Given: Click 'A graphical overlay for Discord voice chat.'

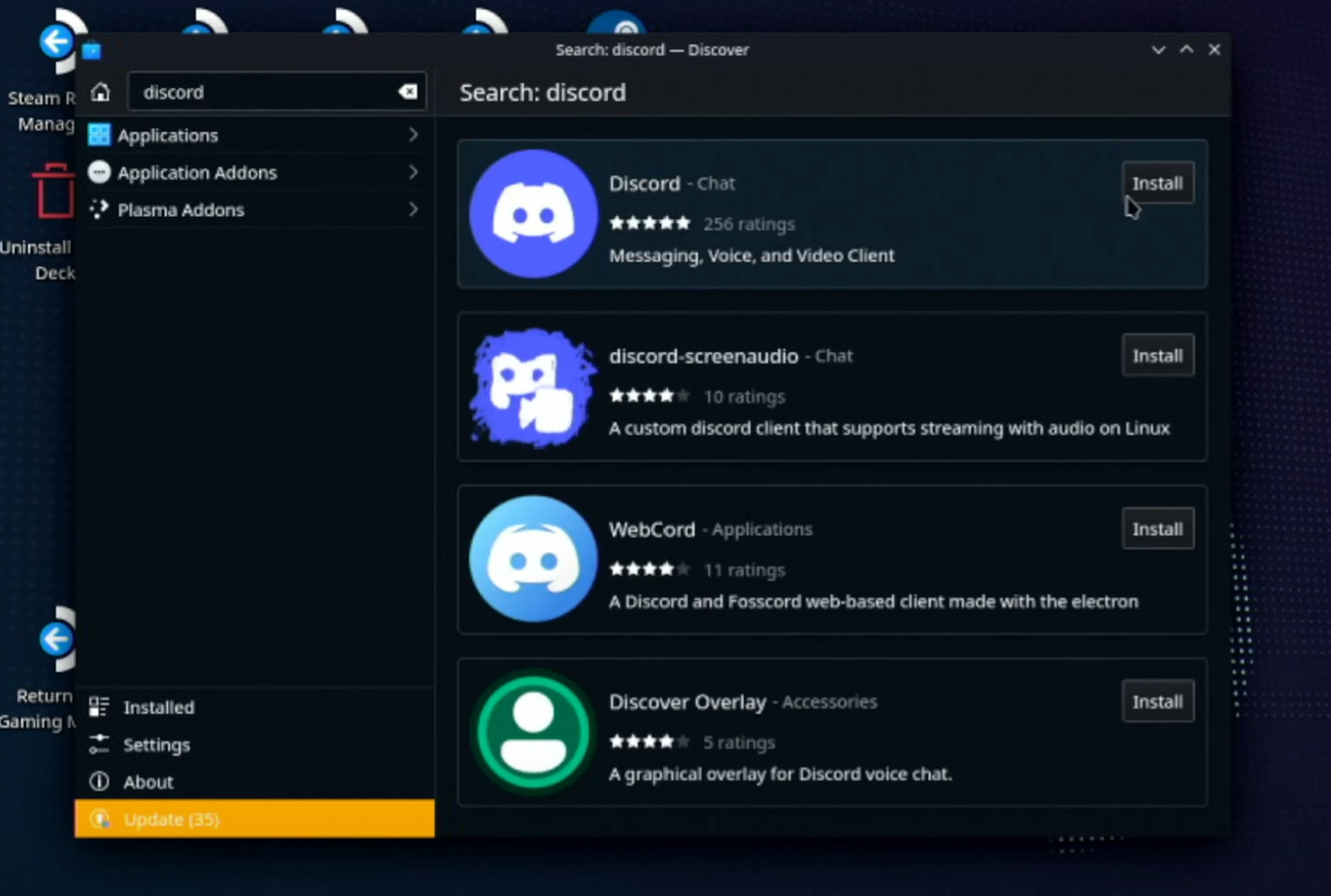Looking at the screenshot, I should tap(780, 774).
